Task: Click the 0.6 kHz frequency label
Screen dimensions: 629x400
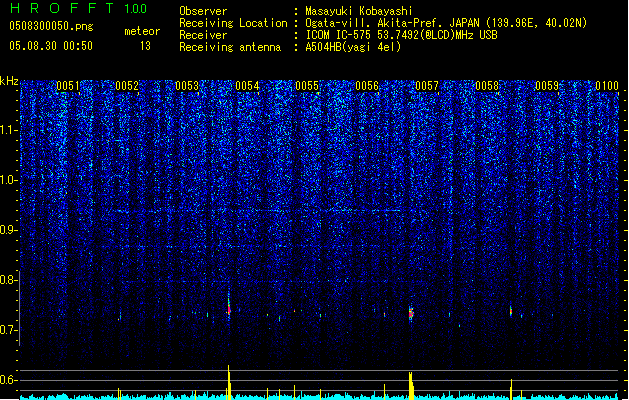Action: pyautogui.click(x=9, y=380)
